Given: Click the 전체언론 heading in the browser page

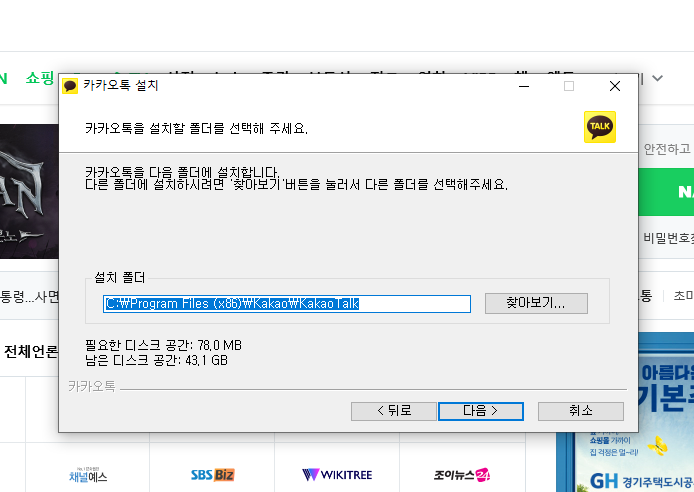Looking at the screenshot, I should pos(31,352).
